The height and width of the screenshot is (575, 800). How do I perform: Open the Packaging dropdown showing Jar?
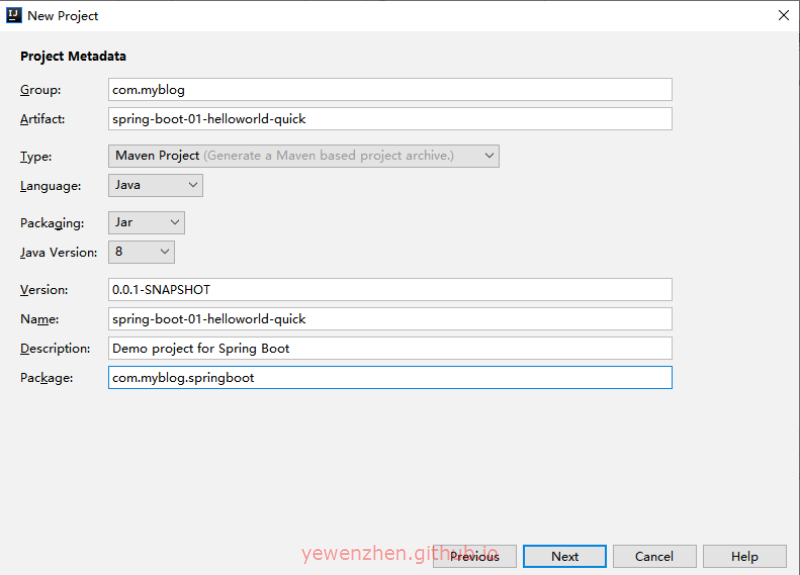click(146, 223)
